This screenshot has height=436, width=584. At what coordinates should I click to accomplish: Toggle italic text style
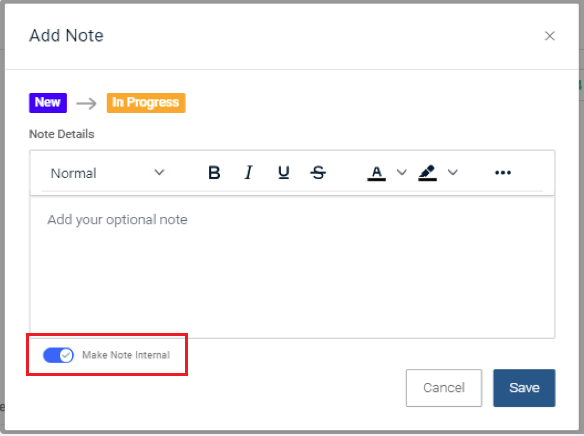(248, 173)
